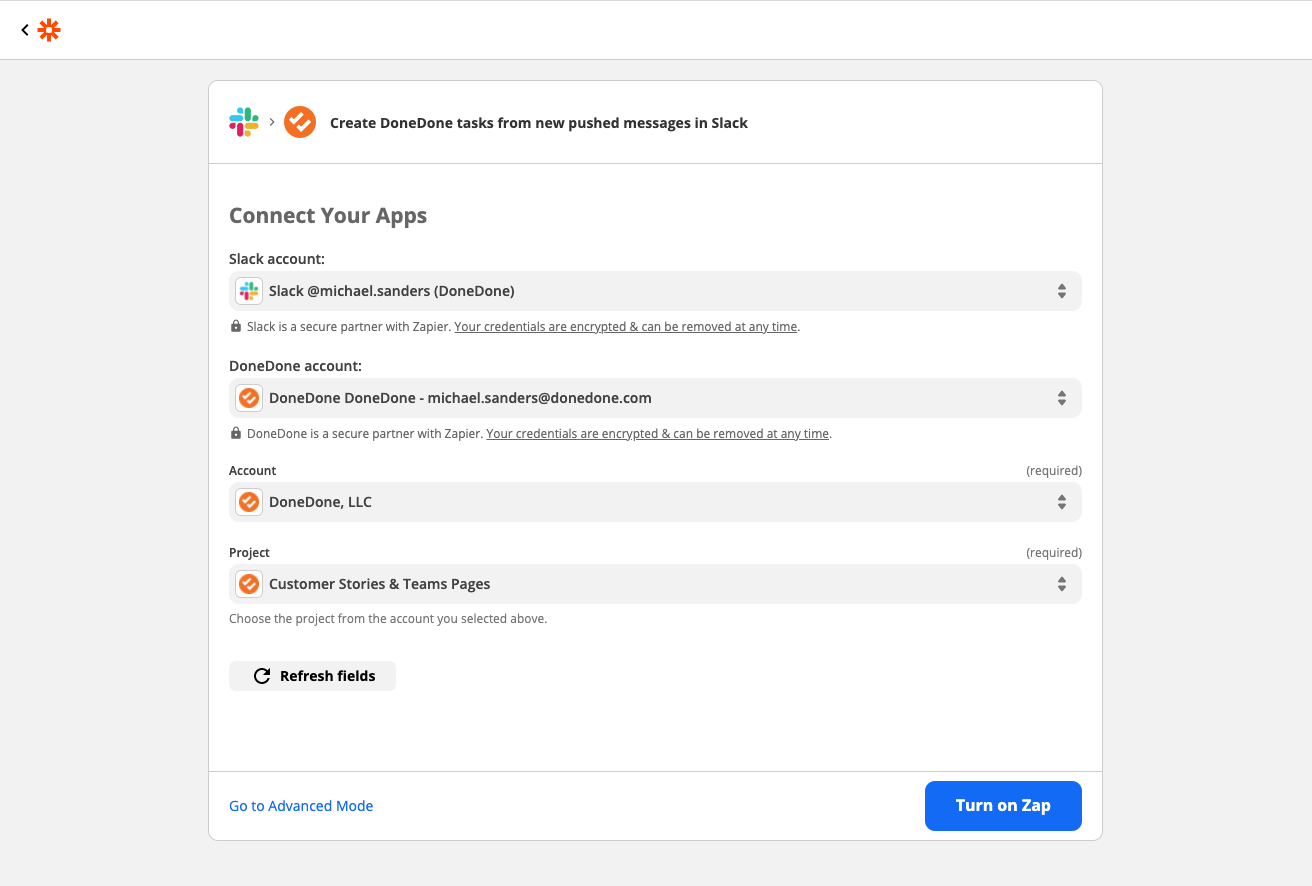The height and width of the screenshot is (886, 1312).
Task: Click the 'DoneDone account:' label
Action: click(296, 367)
